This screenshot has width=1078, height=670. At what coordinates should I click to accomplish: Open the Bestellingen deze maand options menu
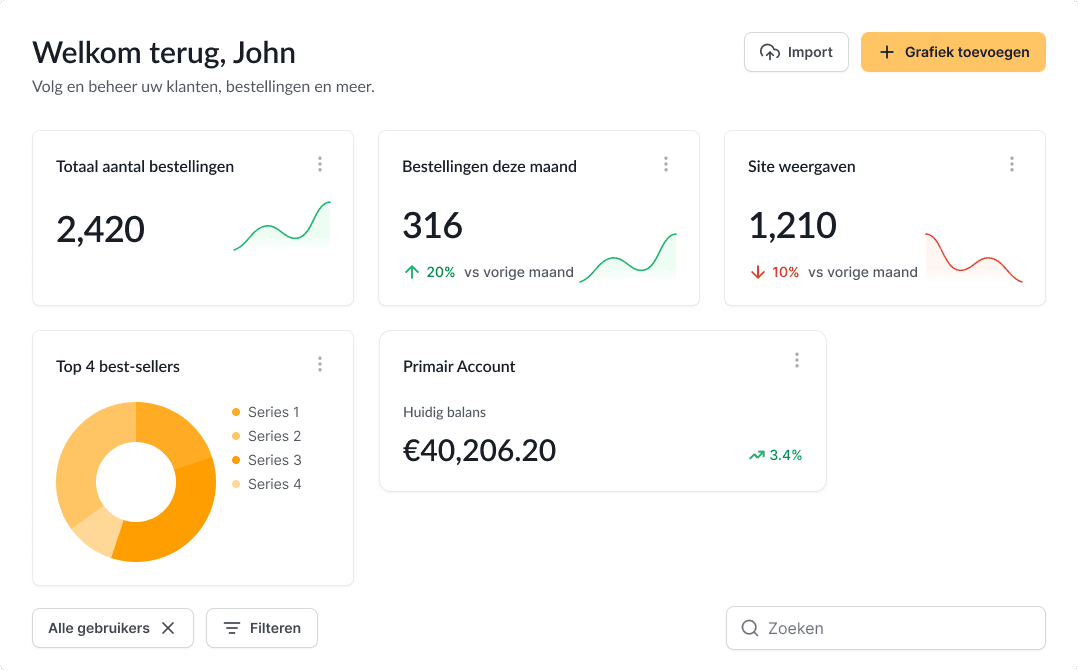[x=666, y=164]
